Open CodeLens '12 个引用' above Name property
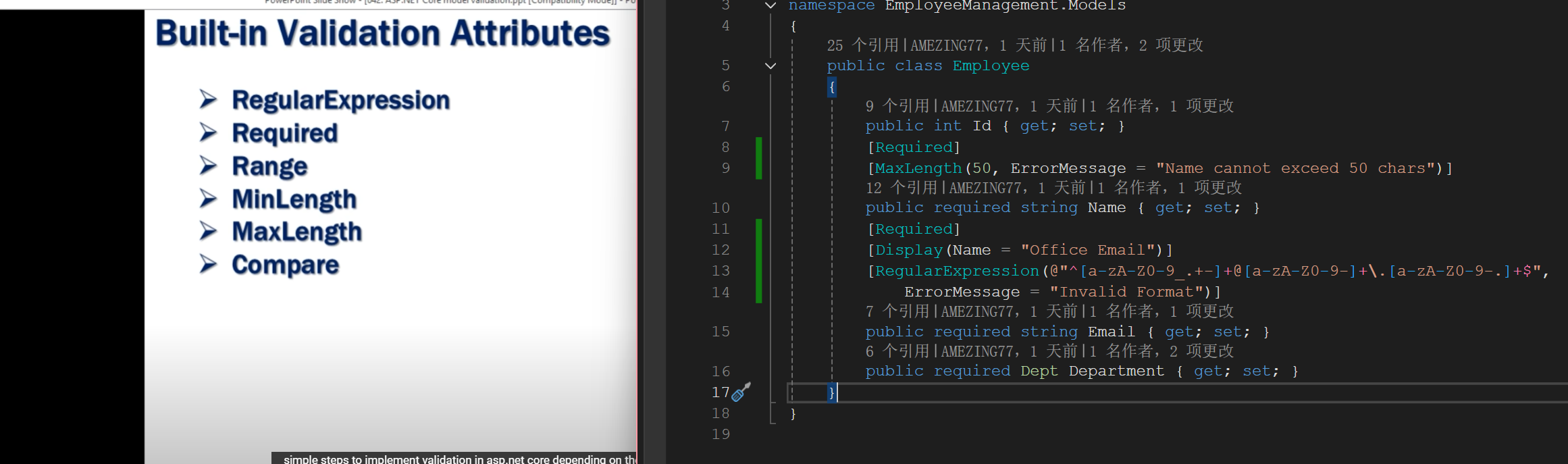 (x=901, y=188)
